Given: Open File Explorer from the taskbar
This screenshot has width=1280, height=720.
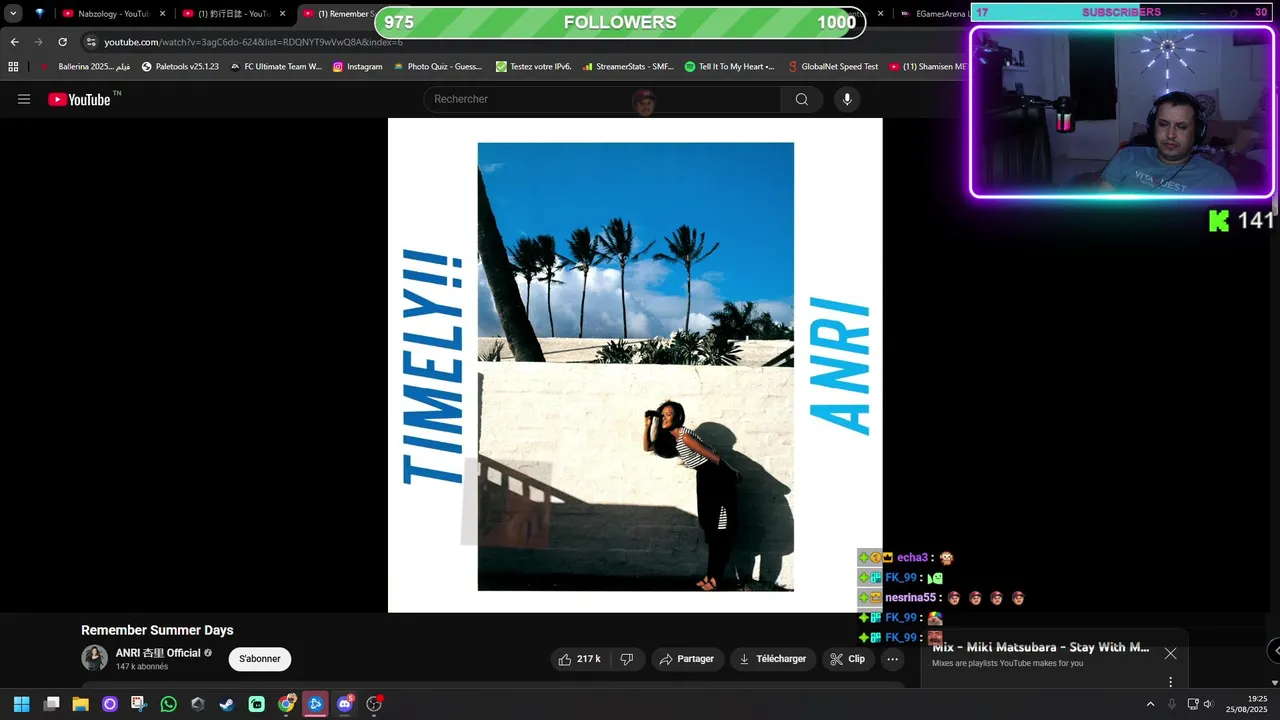Looking at the screenshot, I should pos(81,704).
